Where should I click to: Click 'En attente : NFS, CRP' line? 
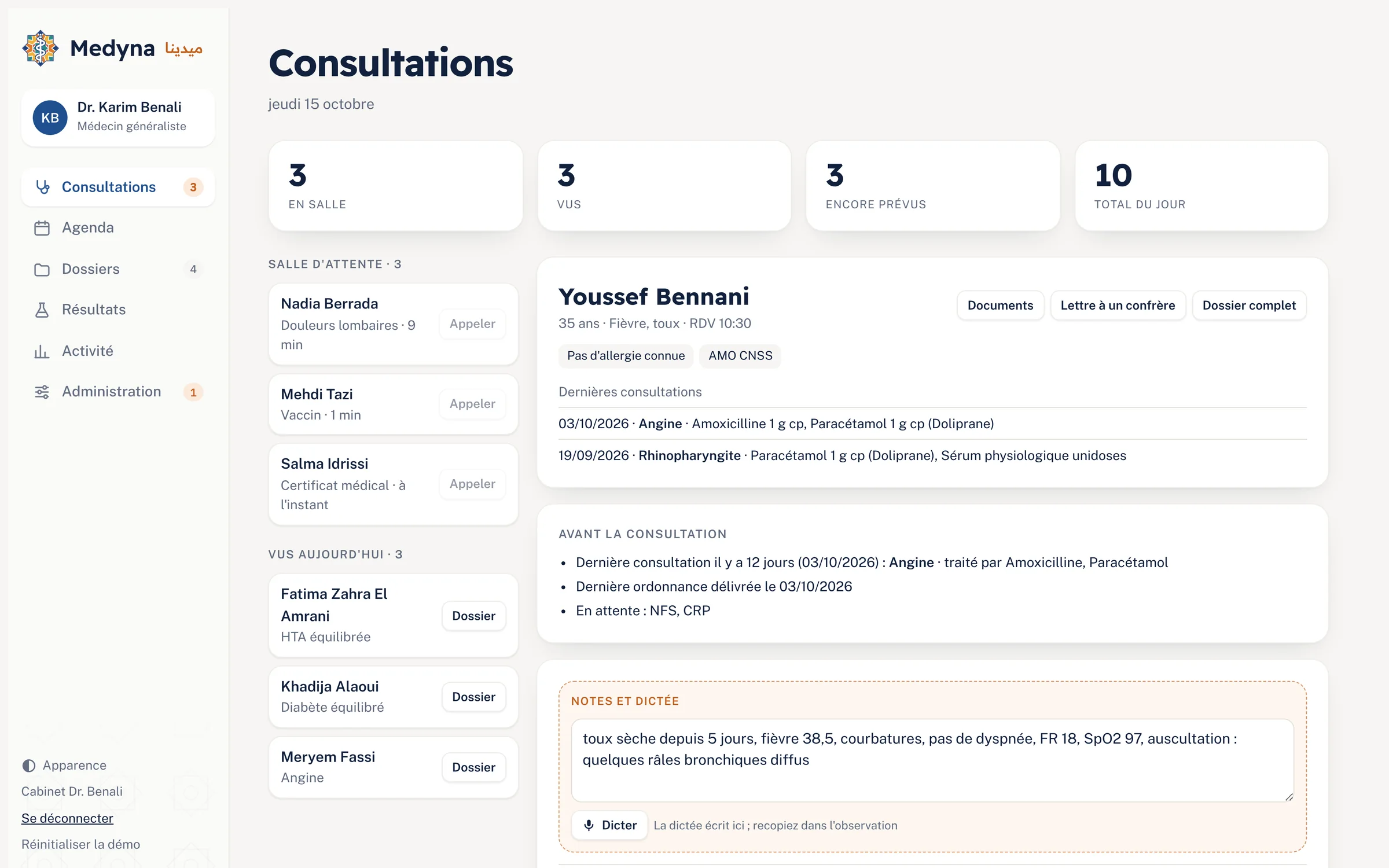643,610
